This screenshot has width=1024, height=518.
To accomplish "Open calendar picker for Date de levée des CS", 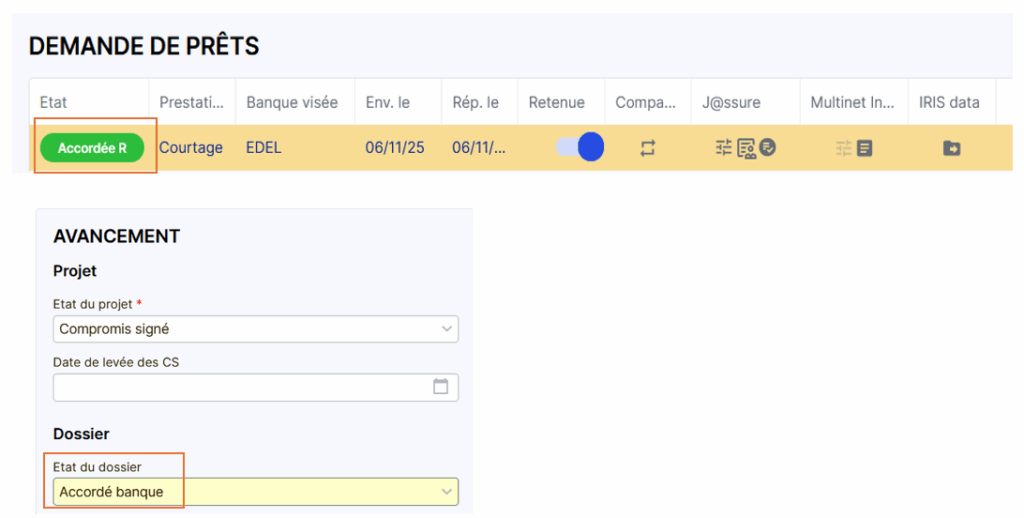I will click(x=440, y=387).
